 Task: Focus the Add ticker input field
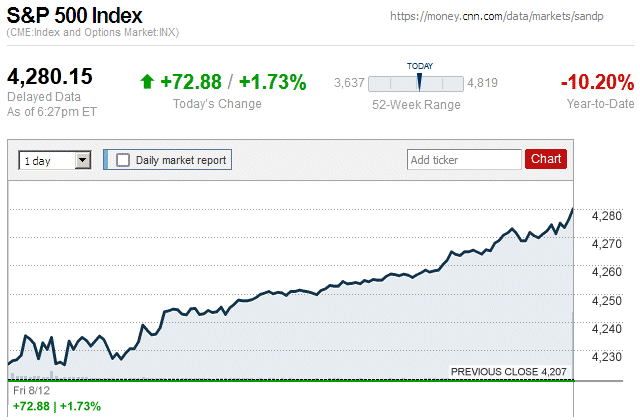463,159
